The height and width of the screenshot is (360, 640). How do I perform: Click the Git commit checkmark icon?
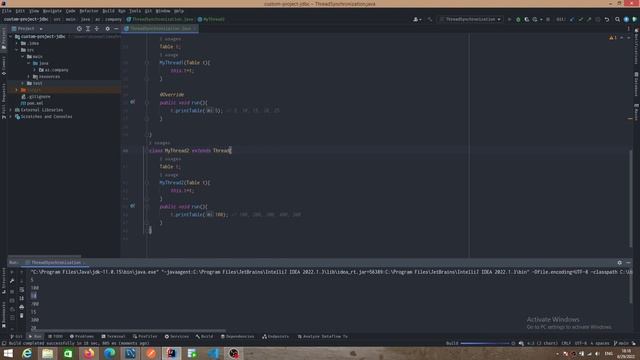coord(580,19)
